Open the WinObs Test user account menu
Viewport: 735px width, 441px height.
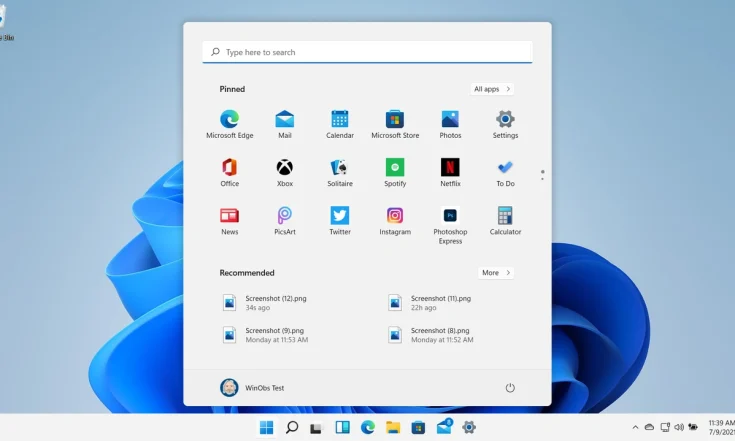coord(252,388)
